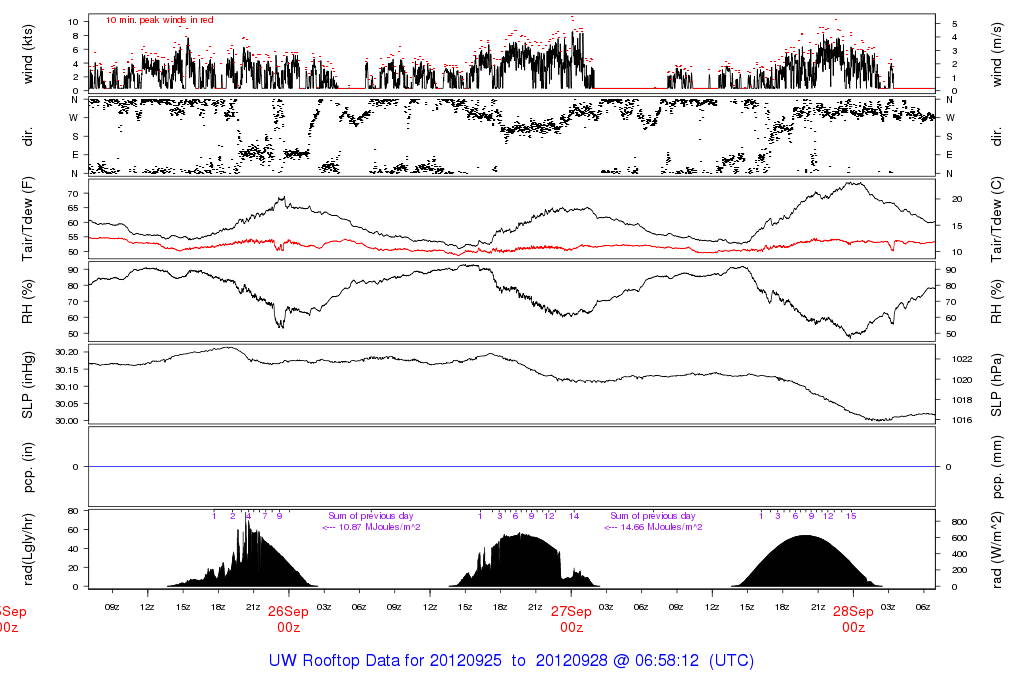Click the 'pcp. (mm)' axis label
1024x700 pixels.
(x=996, y=467)
